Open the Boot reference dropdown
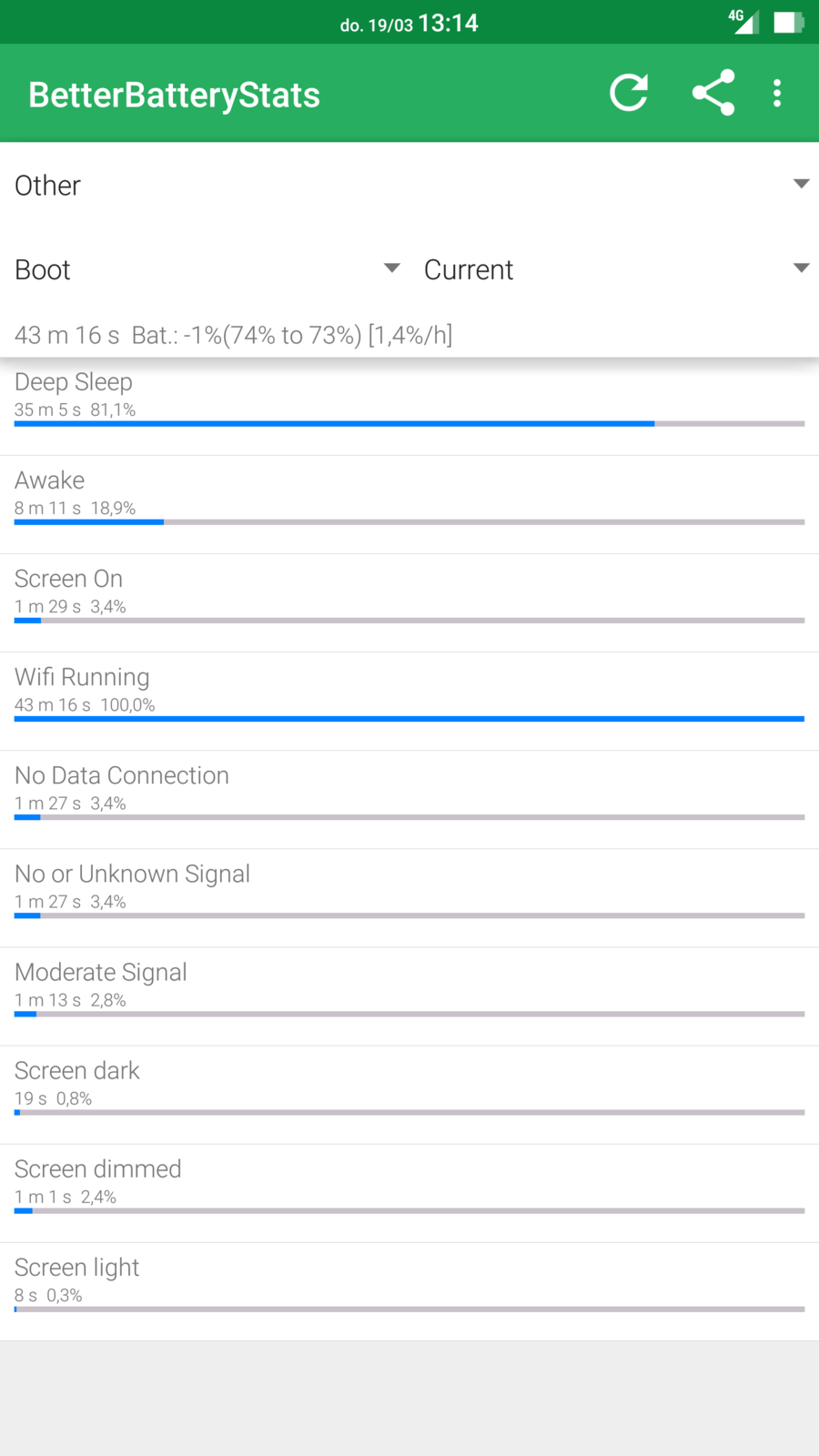Screen dimensions: 819x1456 pos(207,269)
